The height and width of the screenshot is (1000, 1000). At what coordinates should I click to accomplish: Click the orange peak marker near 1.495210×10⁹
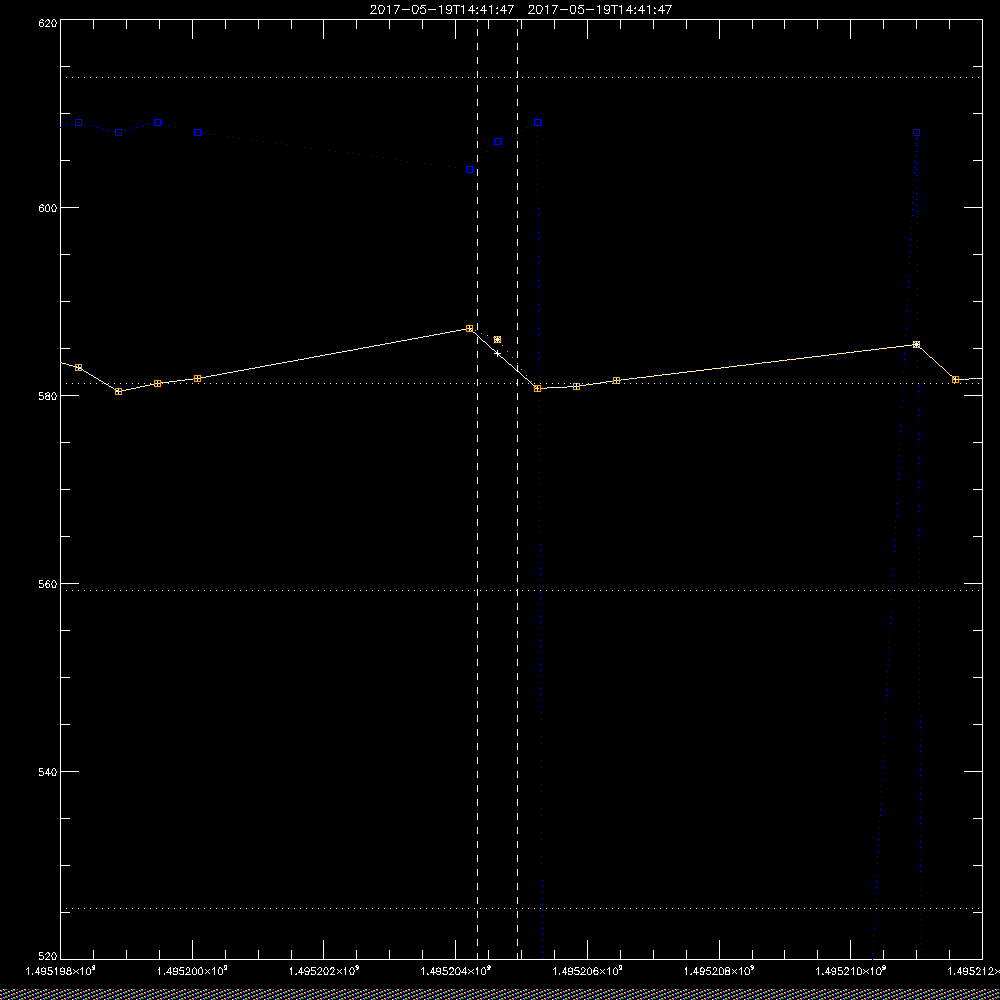(916, 344)
